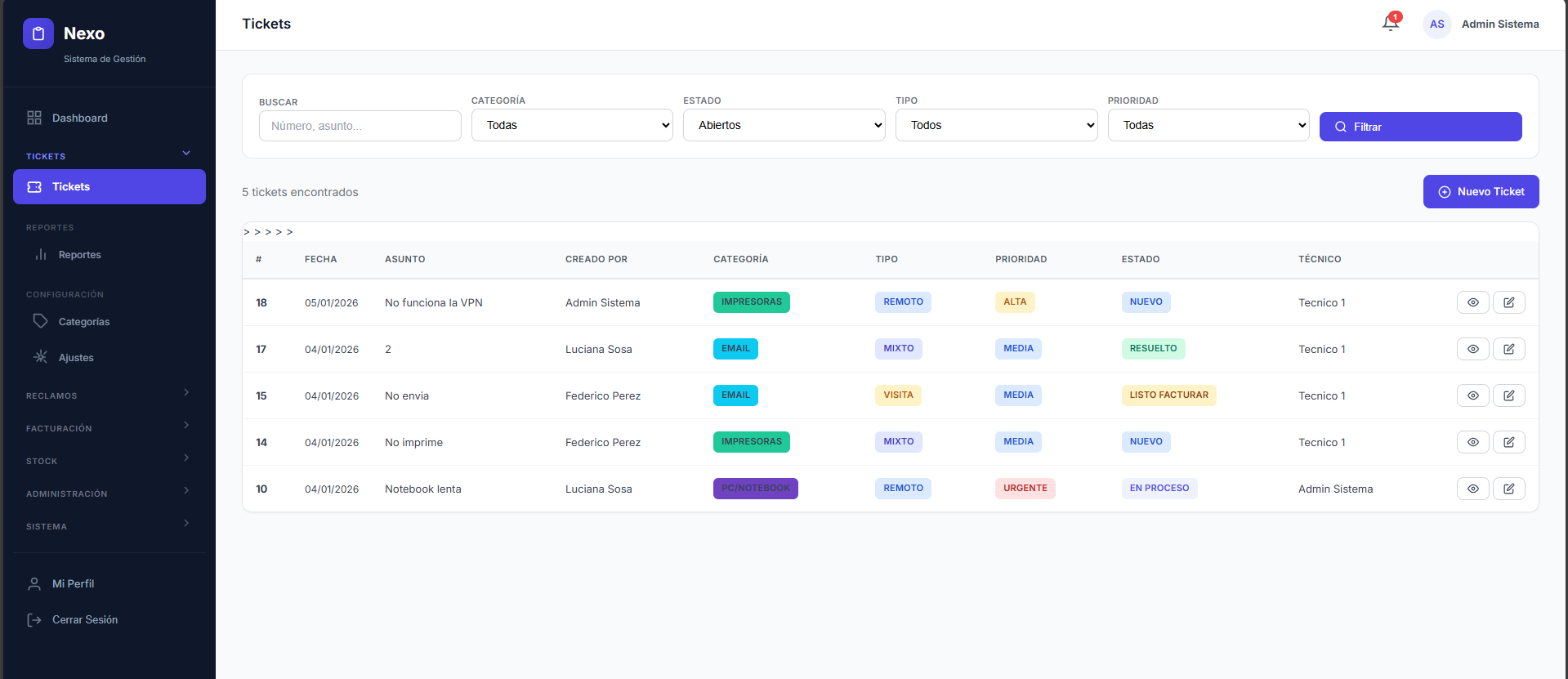Open the notifications bell icon
Image resolution: width=1568 pixels, height=679 pixels.
[1390, 24]
